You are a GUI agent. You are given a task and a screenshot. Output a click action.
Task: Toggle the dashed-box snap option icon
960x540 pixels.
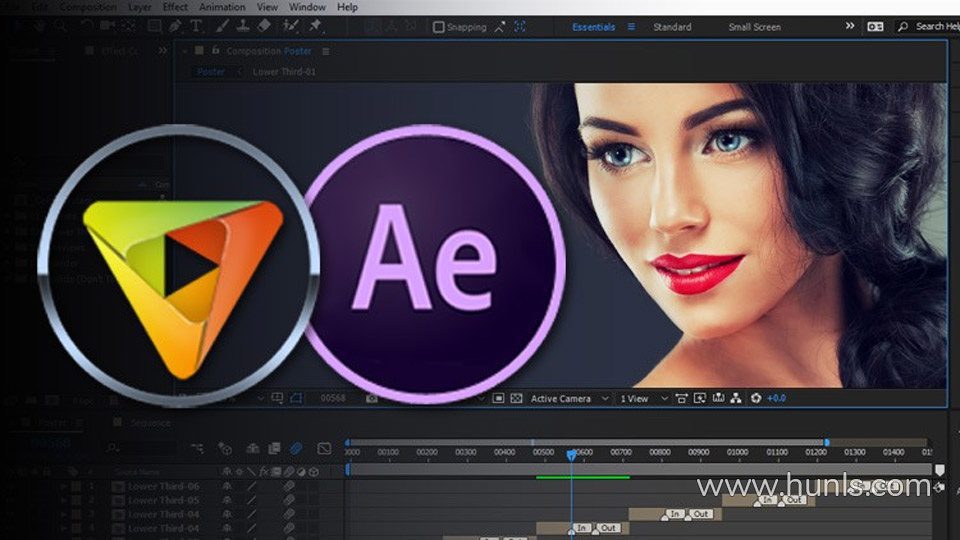point(520,27)
